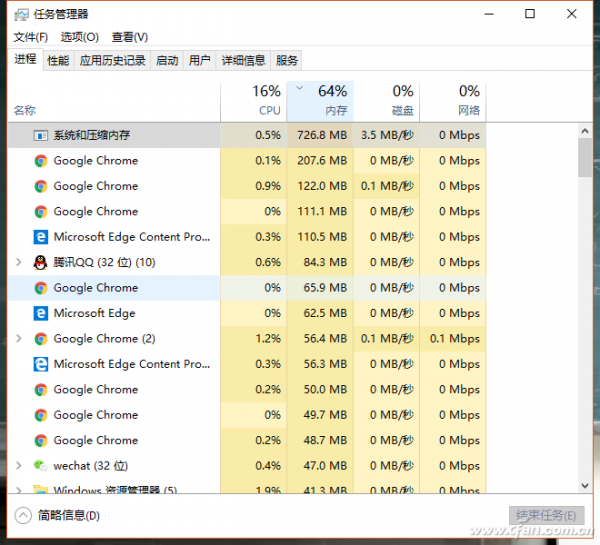The height and width of the screenshot is (545, 600).
Task: Switch to the 服务 tab
Action: click(x=287, y=60)
